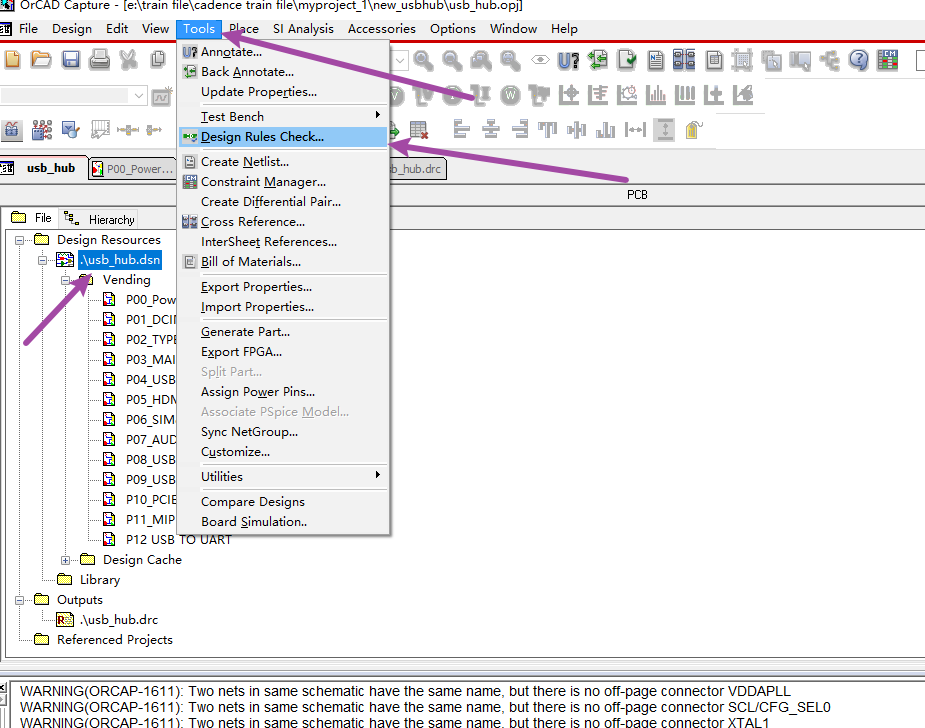Select Compare Designs menu entry
925x728 pixels.
click(283, 501)
